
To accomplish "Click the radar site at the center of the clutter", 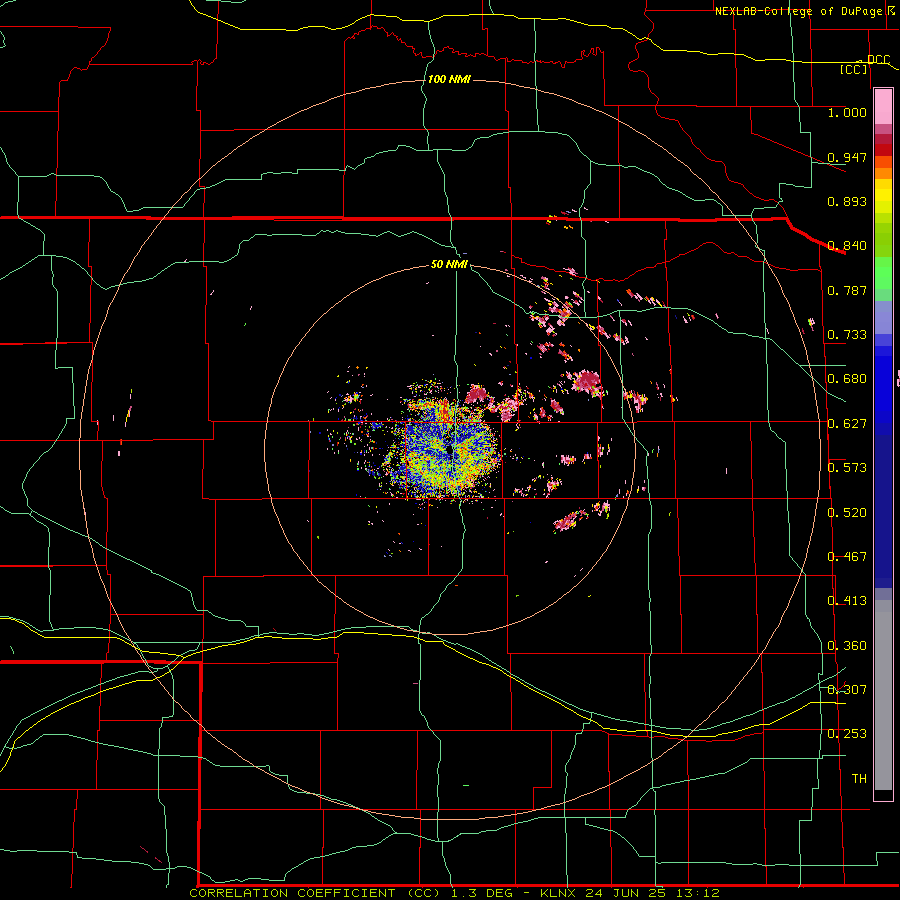I will pos(449,451).
